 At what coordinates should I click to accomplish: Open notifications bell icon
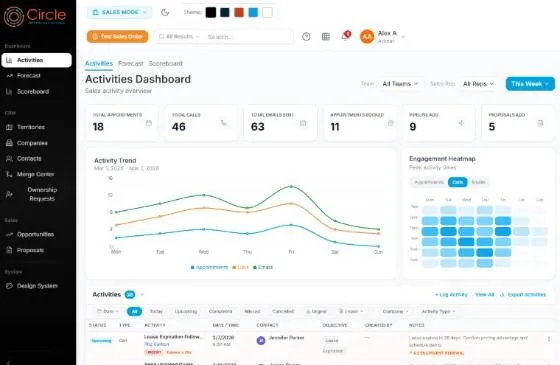point(345,36)
